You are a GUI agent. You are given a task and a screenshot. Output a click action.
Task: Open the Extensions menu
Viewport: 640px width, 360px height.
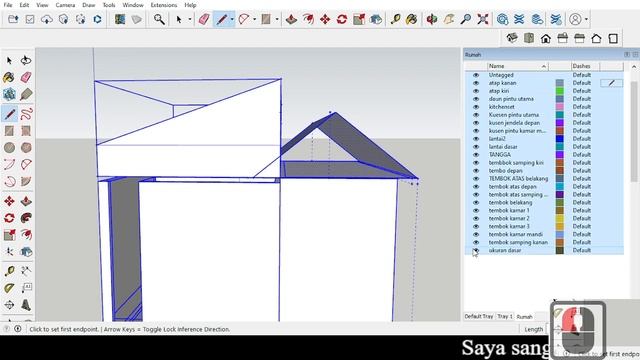click(164, 5)
